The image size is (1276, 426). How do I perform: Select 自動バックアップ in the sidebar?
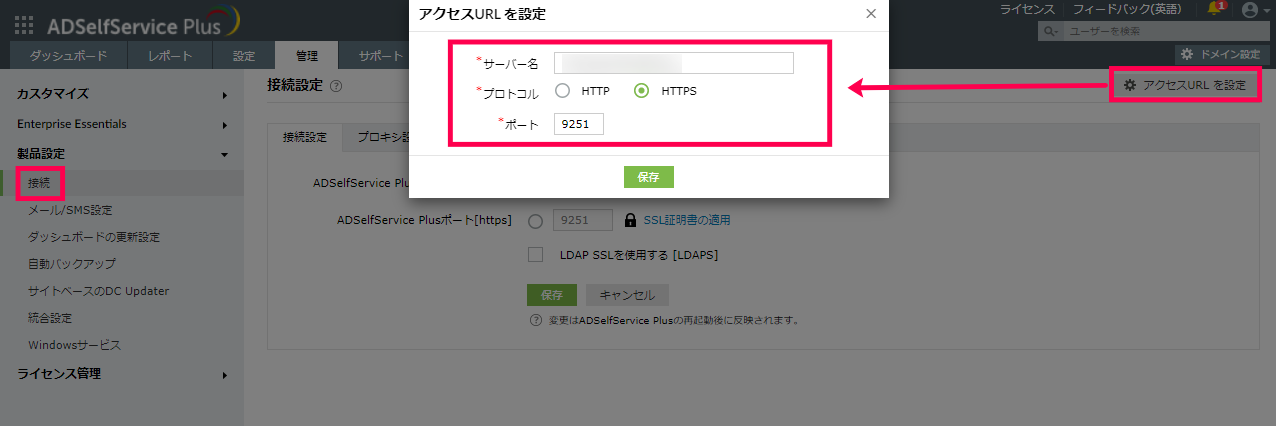click(72, 264)
